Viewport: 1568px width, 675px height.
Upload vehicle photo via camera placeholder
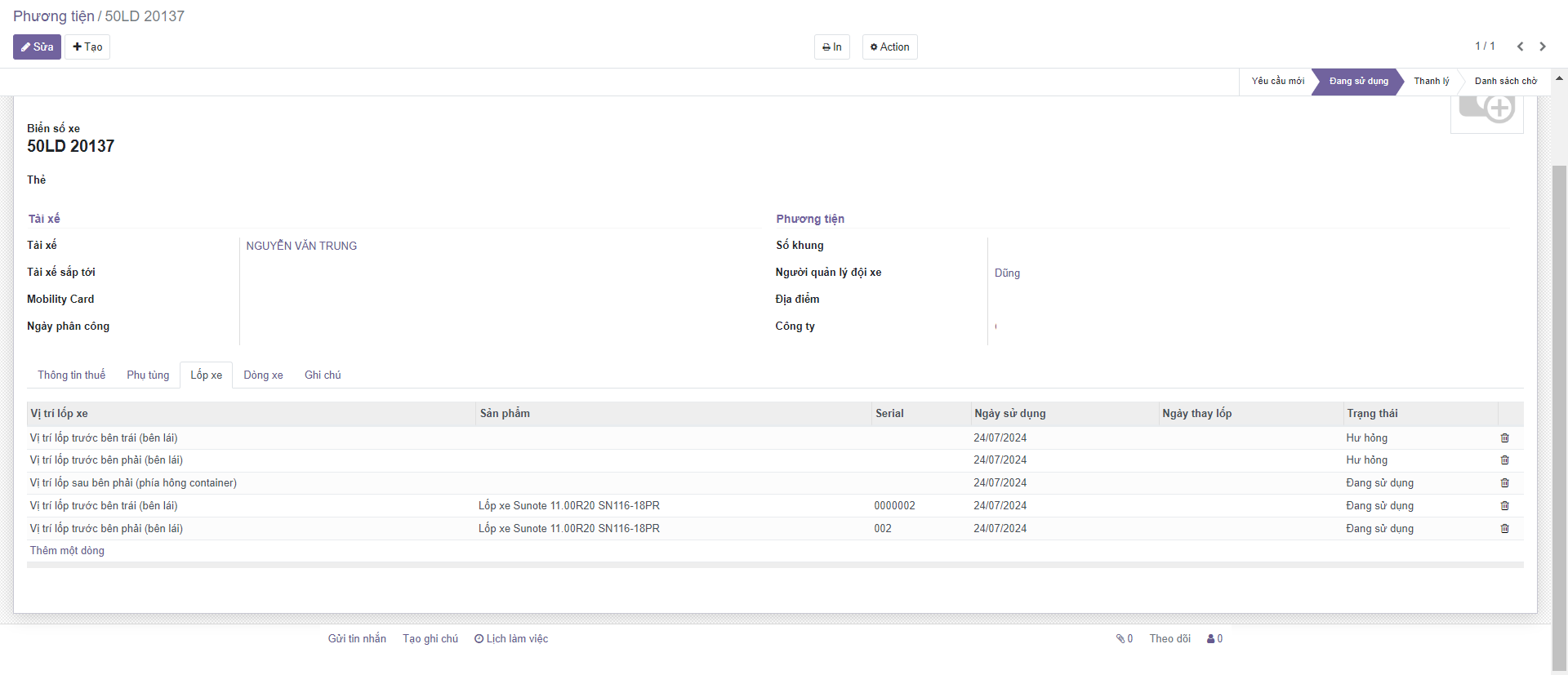point(1486,110)
